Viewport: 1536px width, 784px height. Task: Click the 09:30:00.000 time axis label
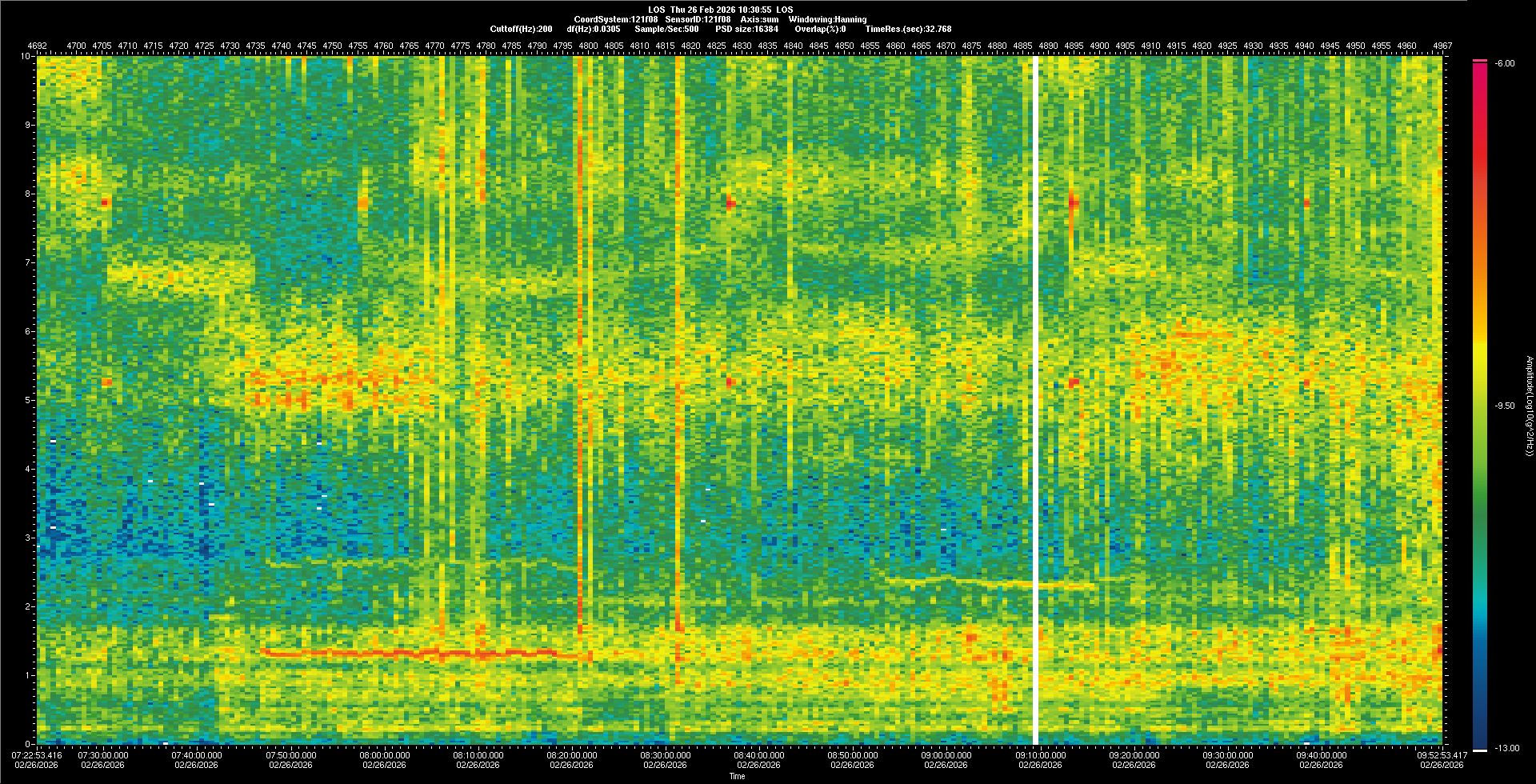tap(1227, 755)
